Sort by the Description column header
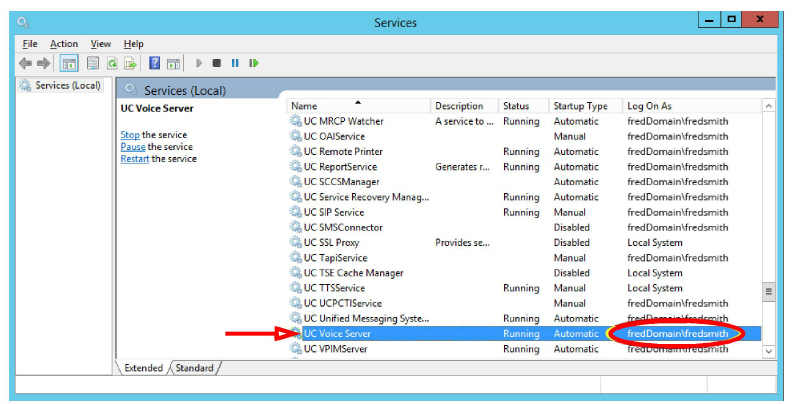This screenshot has height=404, width=792. coord(464,106)
